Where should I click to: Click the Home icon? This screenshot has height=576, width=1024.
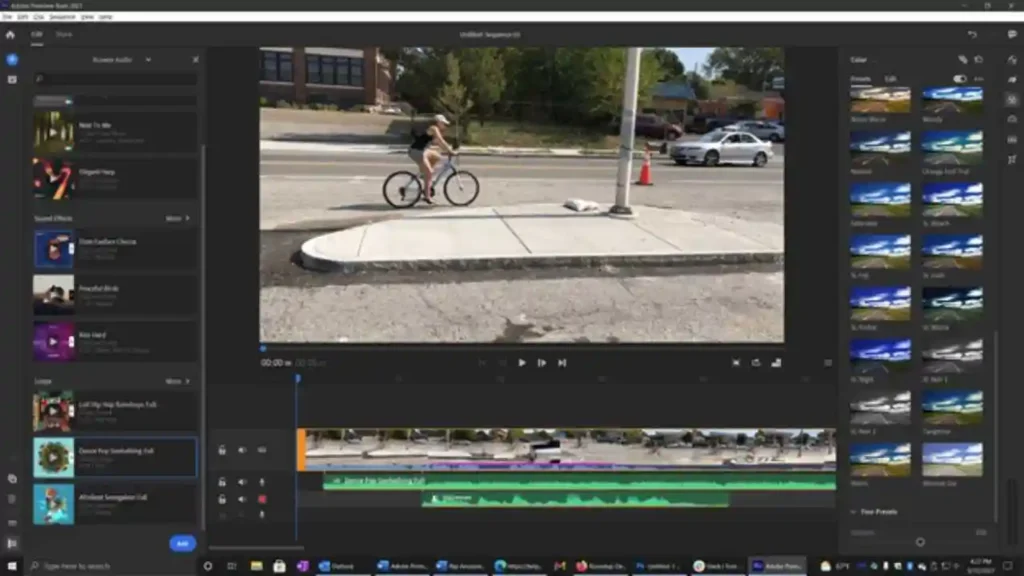(x=10, y=35)
